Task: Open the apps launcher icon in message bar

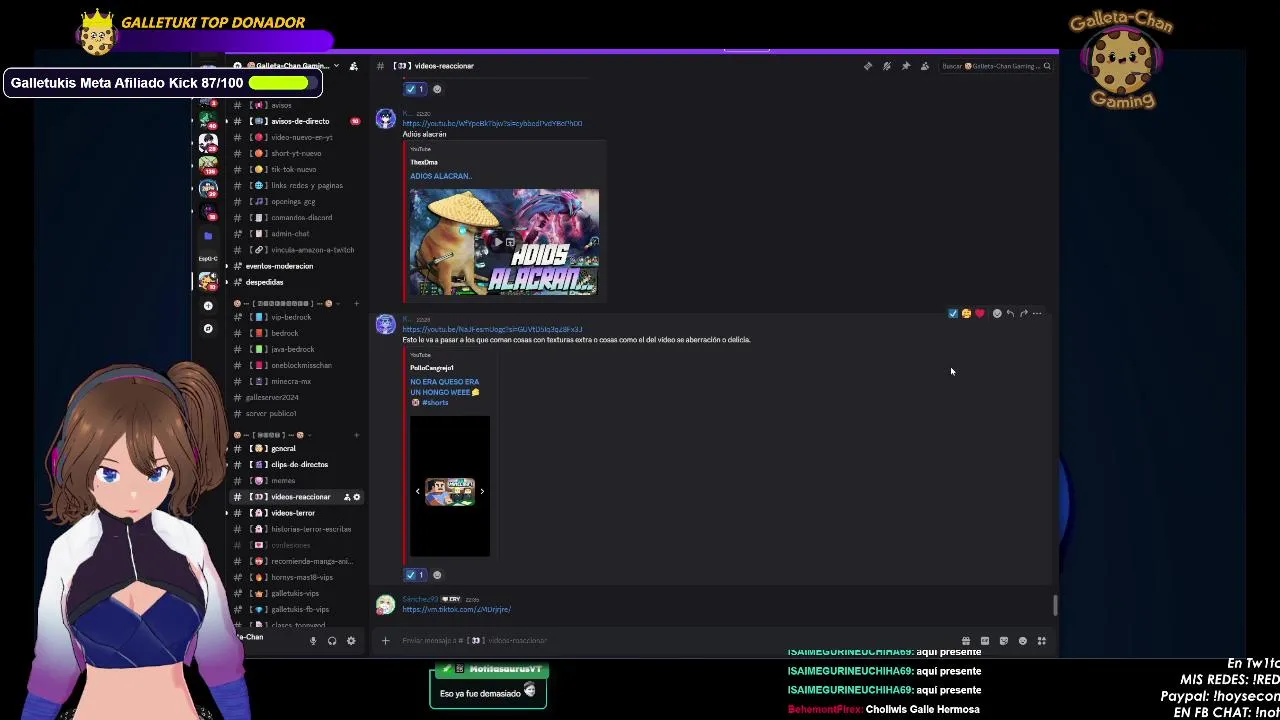Action: point(1041,641)
